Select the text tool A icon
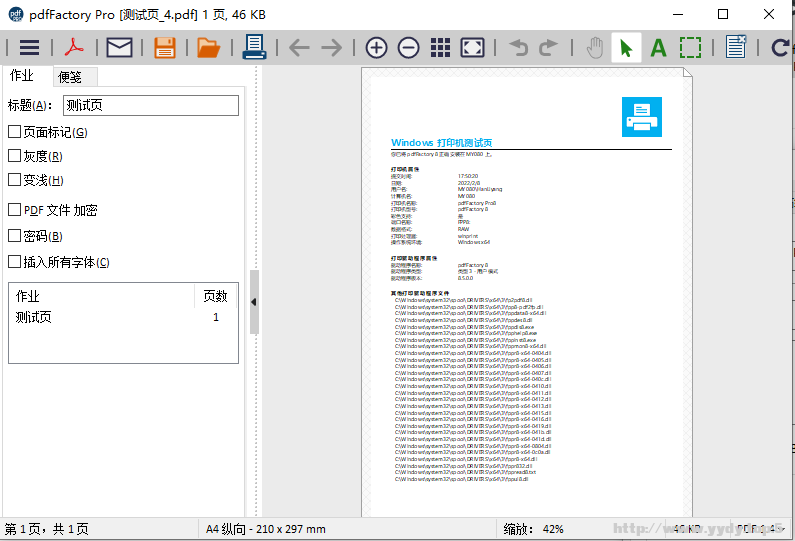Screen dimensions: 795x541 tap(658, 48)
